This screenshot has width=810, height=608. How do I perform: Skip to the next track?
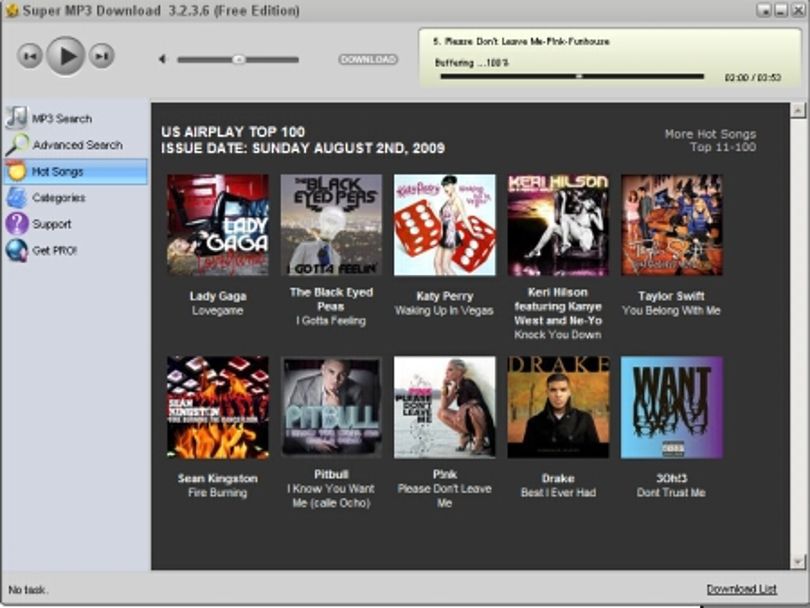pos(101,56)
